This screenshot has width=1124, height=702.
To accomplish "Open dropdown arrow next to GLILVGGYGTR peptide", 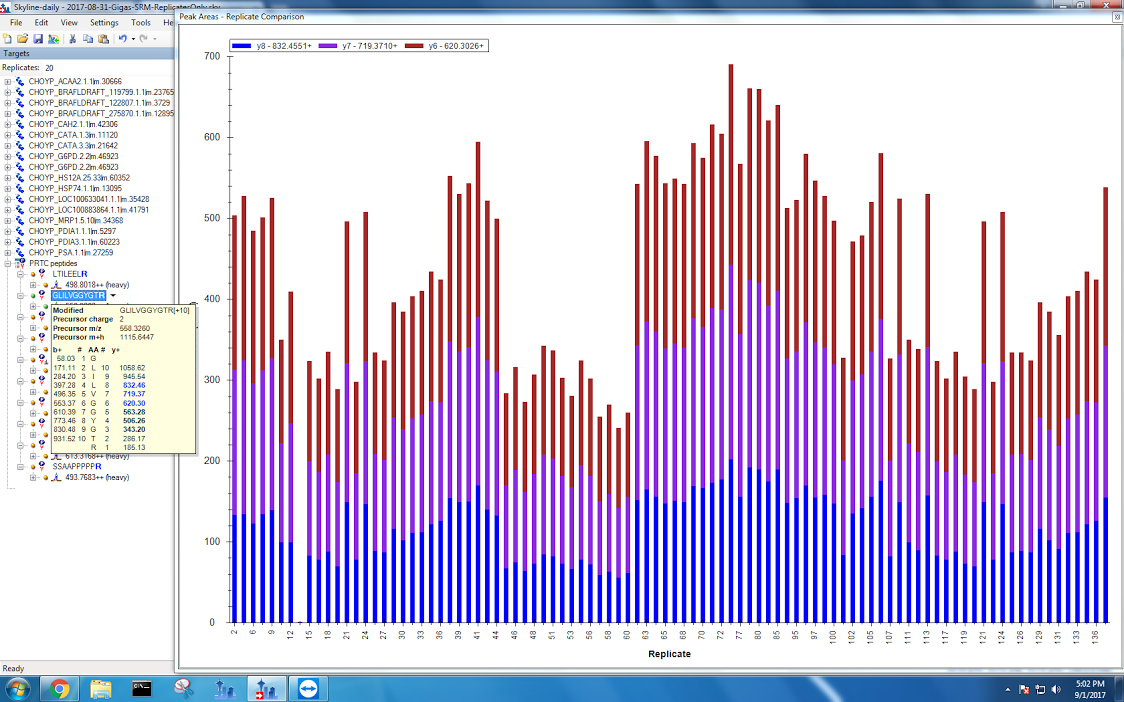I will (113, 296).
